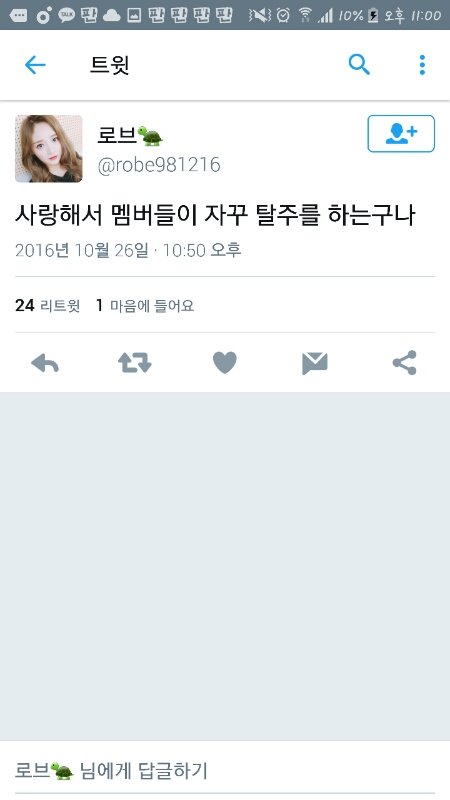Open the three-dot overflow menu
The height and width of the screenshot is (800, 450).
coord(422,65)
